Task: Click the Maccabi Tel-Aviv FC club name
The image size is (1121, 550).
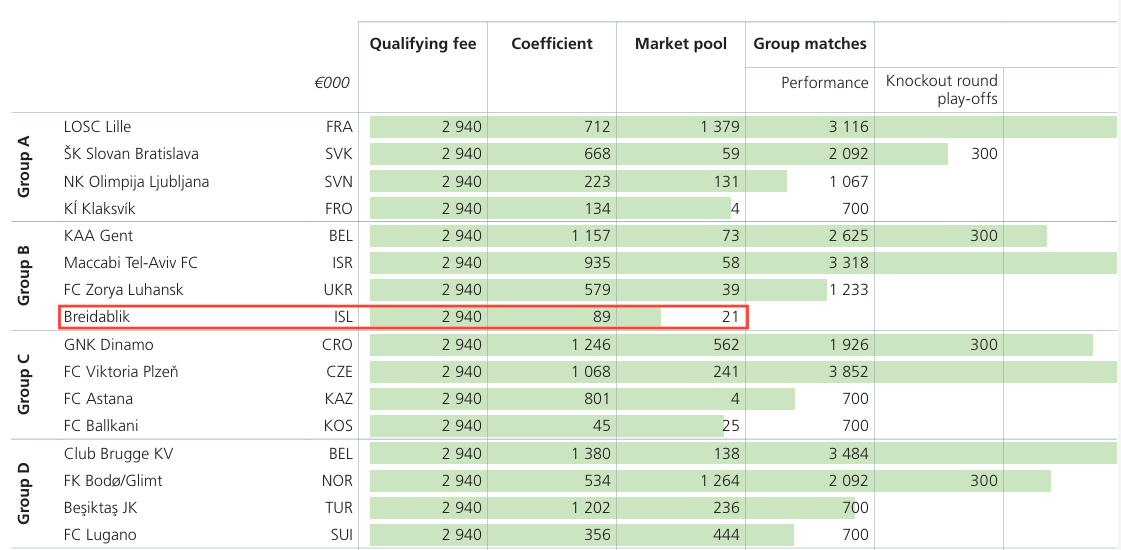Action: (131, 262)
